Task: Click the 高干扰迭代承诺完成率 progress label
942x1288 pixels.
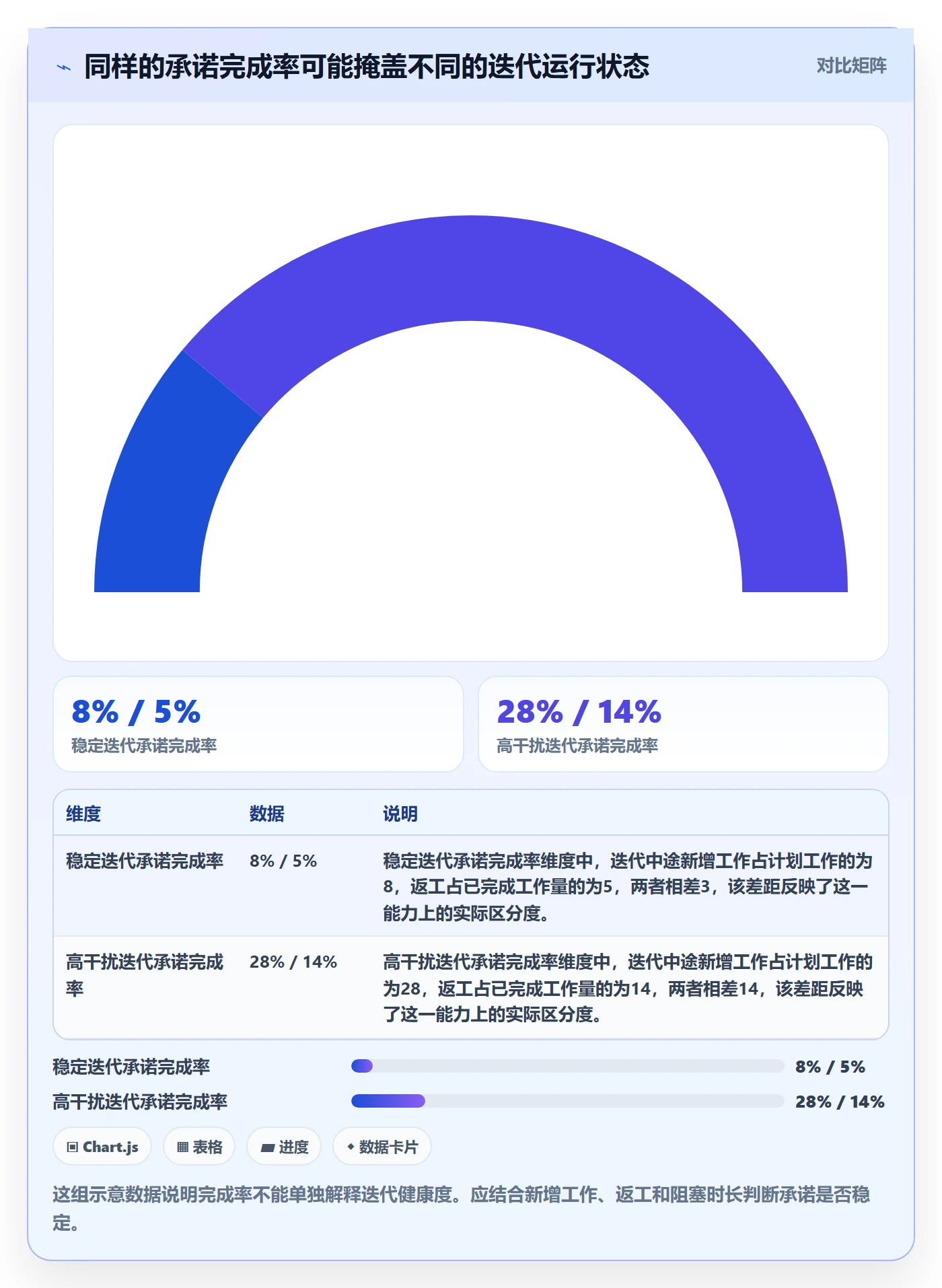Action: pyautogui.click(x=141, y=1101)
